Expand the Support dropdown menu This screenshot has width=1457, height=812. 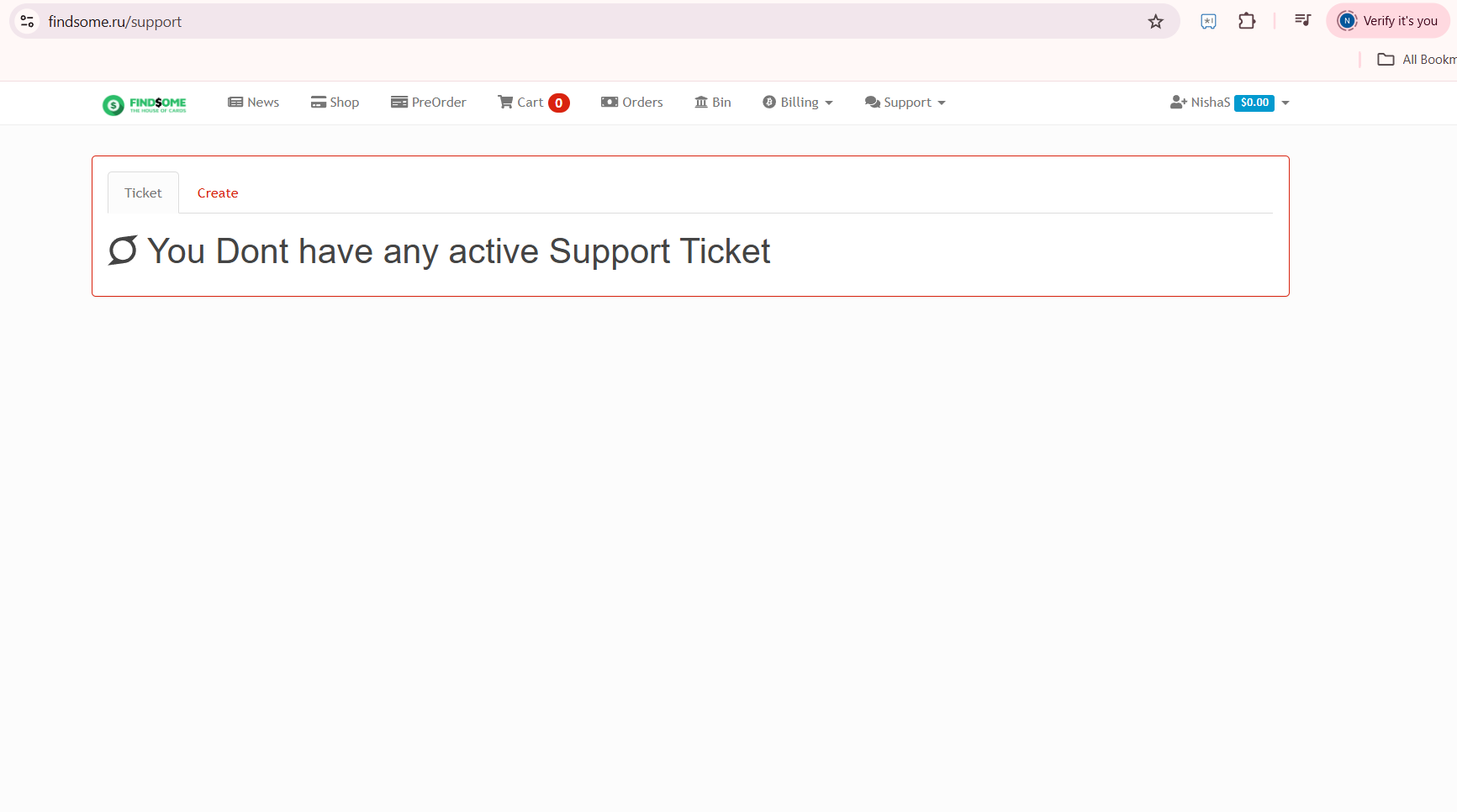(x=905, y=103)
